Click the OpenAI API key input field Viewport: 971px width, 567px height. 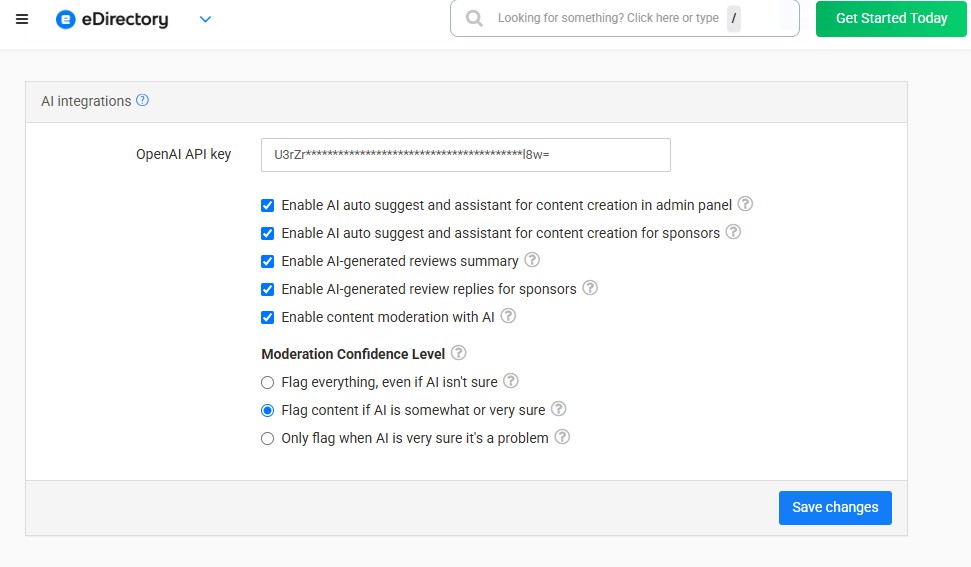point(465,154)
